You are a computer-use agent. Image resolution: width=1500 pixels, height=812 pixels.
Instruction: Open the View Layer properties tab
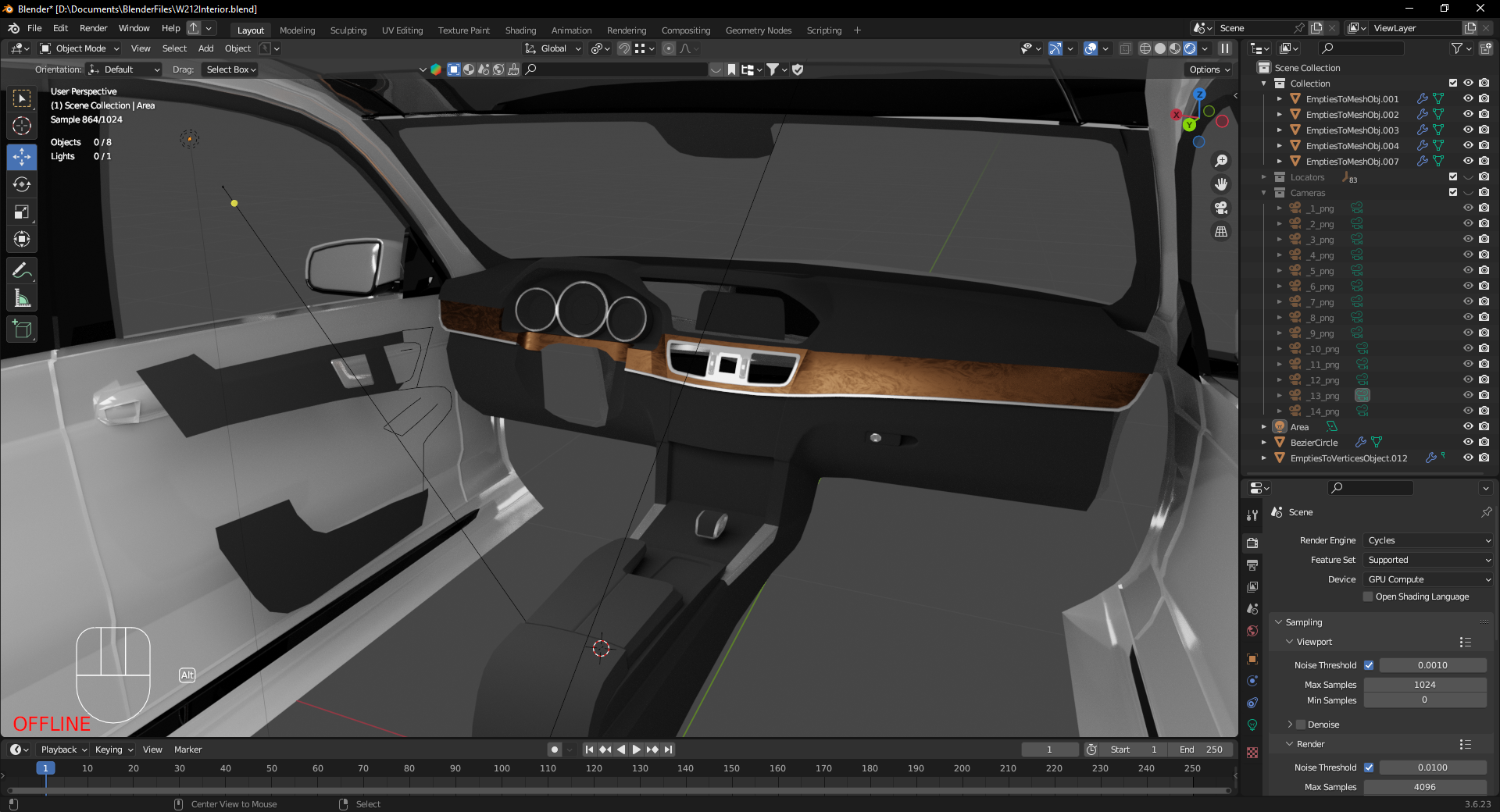click(x=1252, y=586)
